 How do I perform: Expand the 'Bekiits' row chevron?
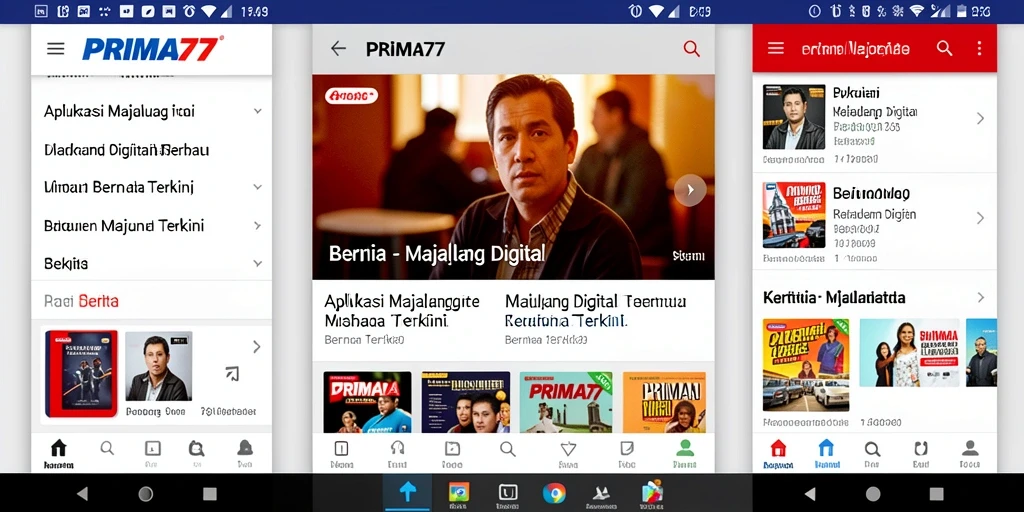[257, 264]
